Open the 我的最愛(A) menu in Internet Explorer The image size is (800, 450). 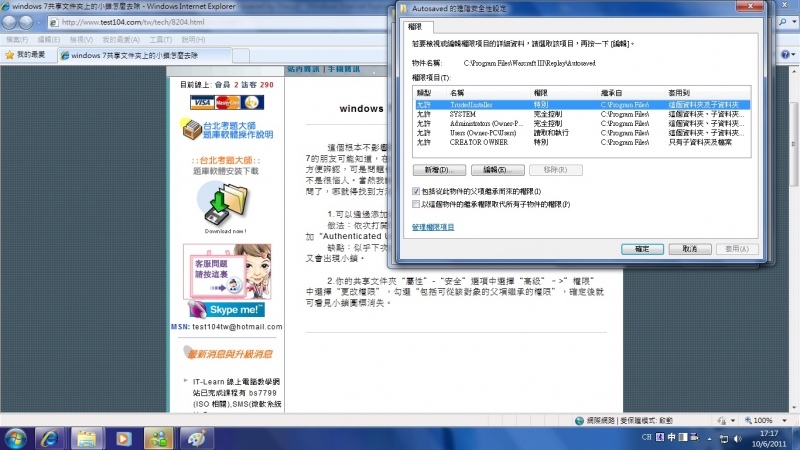pos(121,39)
